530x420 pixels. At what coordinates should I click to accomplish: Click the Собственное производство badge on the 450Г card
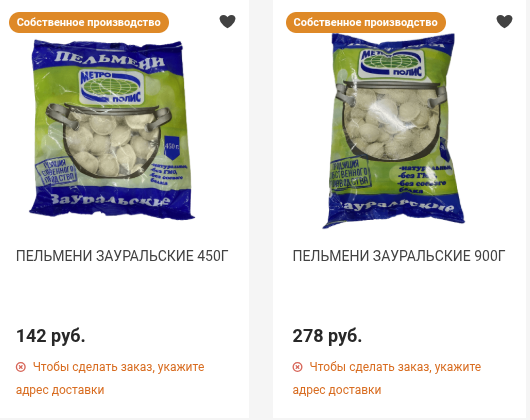(x=89, y=22)
